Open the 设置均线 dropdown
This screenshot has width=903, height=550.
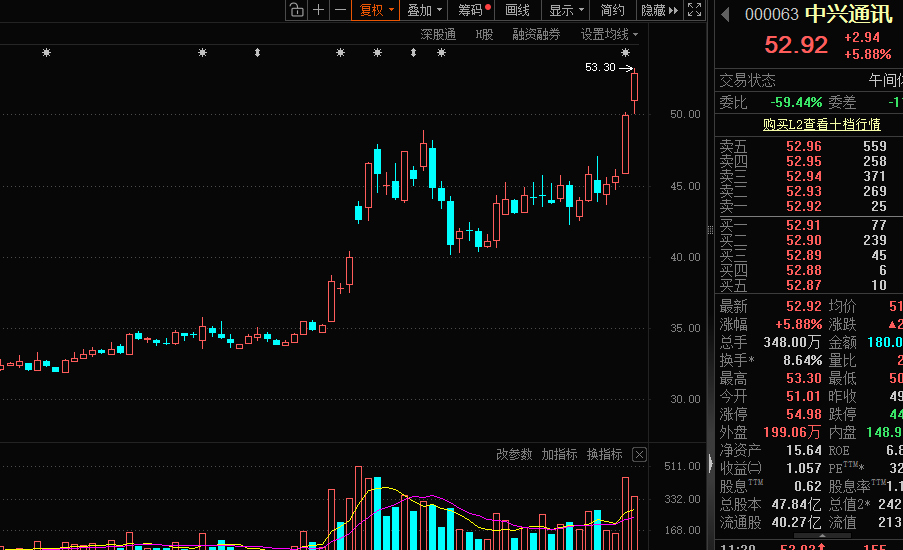coord(609,34)
